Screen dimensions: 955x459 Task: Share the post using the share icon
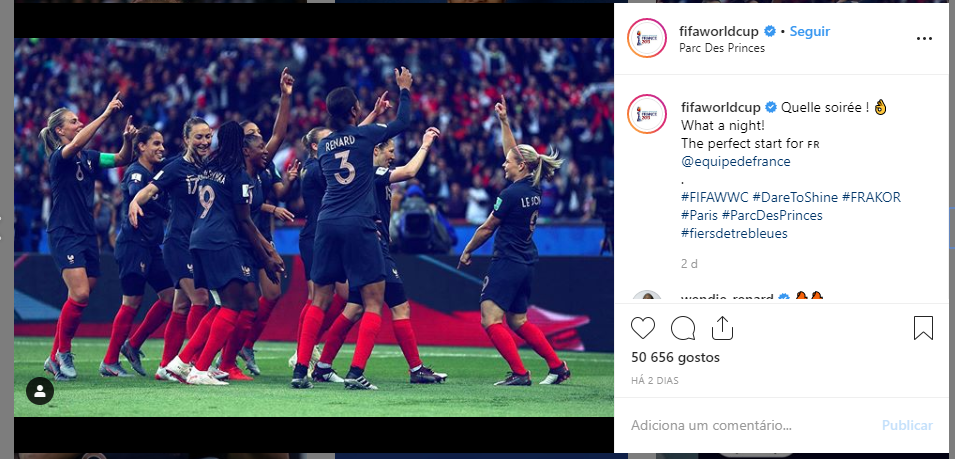pos(722,328)
